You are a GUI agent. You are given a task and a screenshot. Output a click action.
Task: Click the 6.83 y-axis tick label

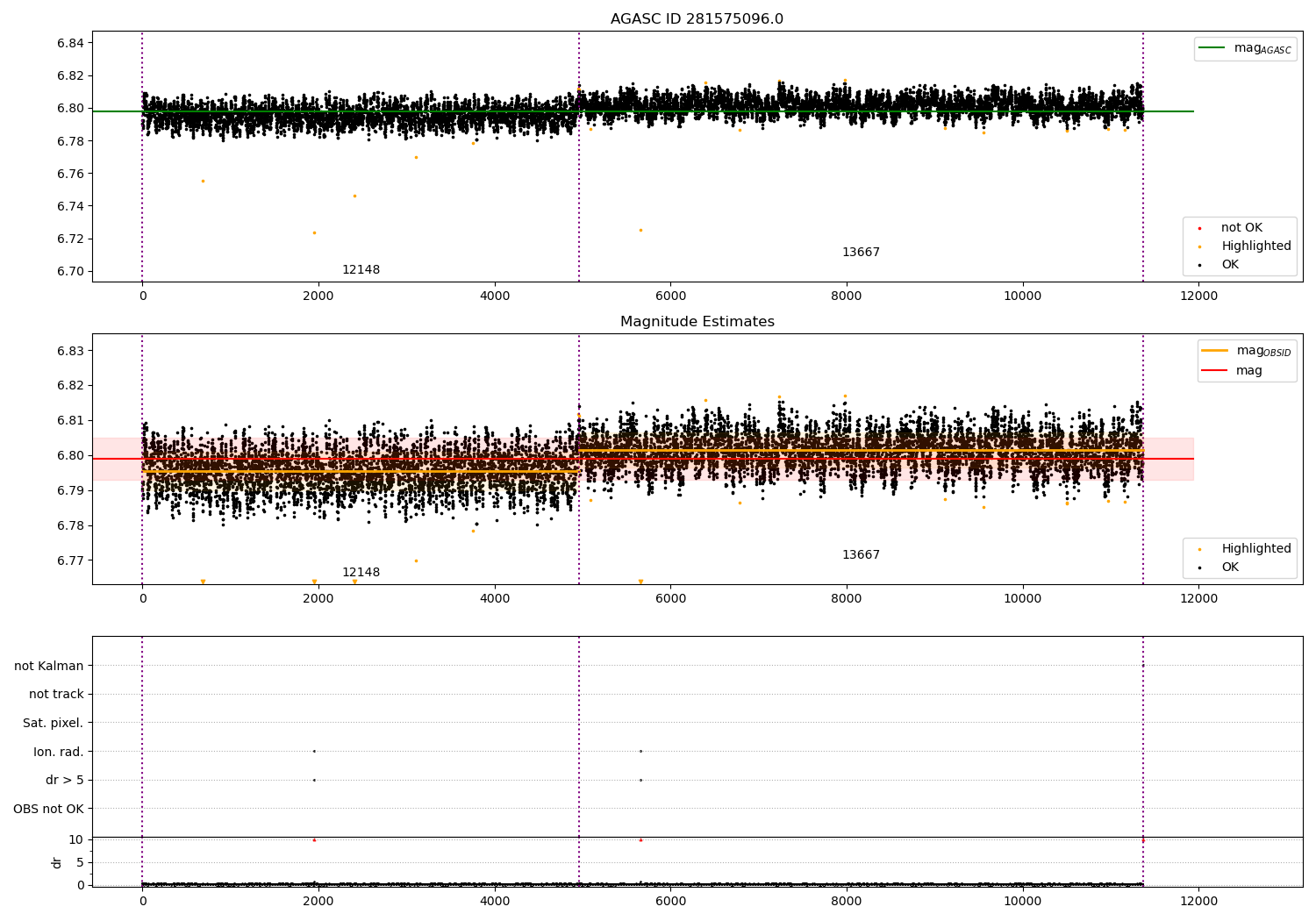69,351
